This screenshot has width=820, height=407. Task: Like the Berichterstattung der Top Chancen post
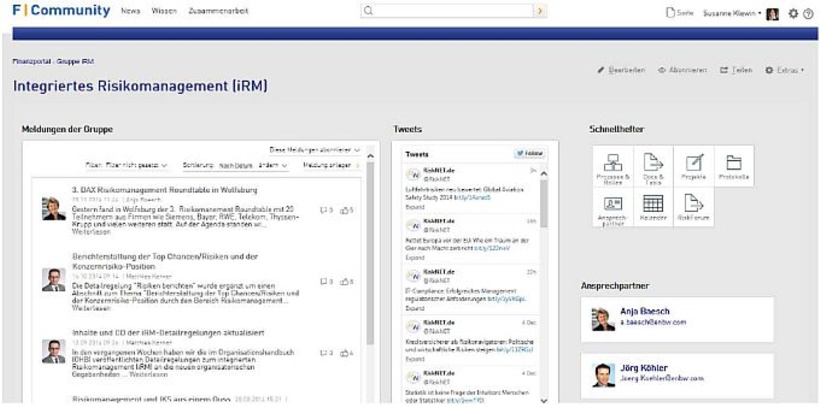pos(346,281)
